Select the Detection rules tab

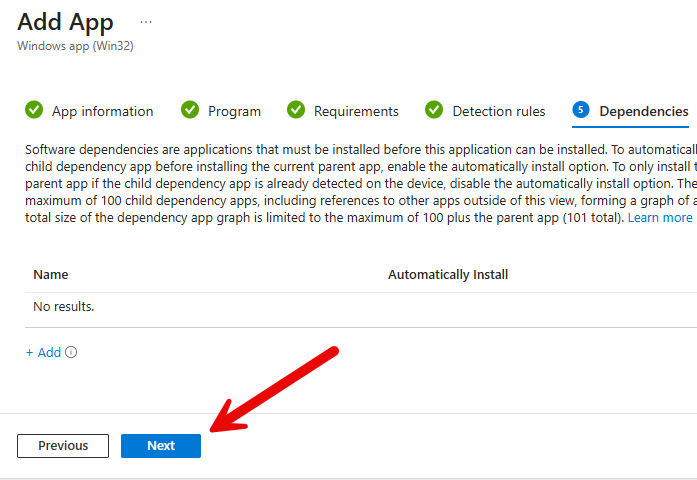[x=499, y=111]
